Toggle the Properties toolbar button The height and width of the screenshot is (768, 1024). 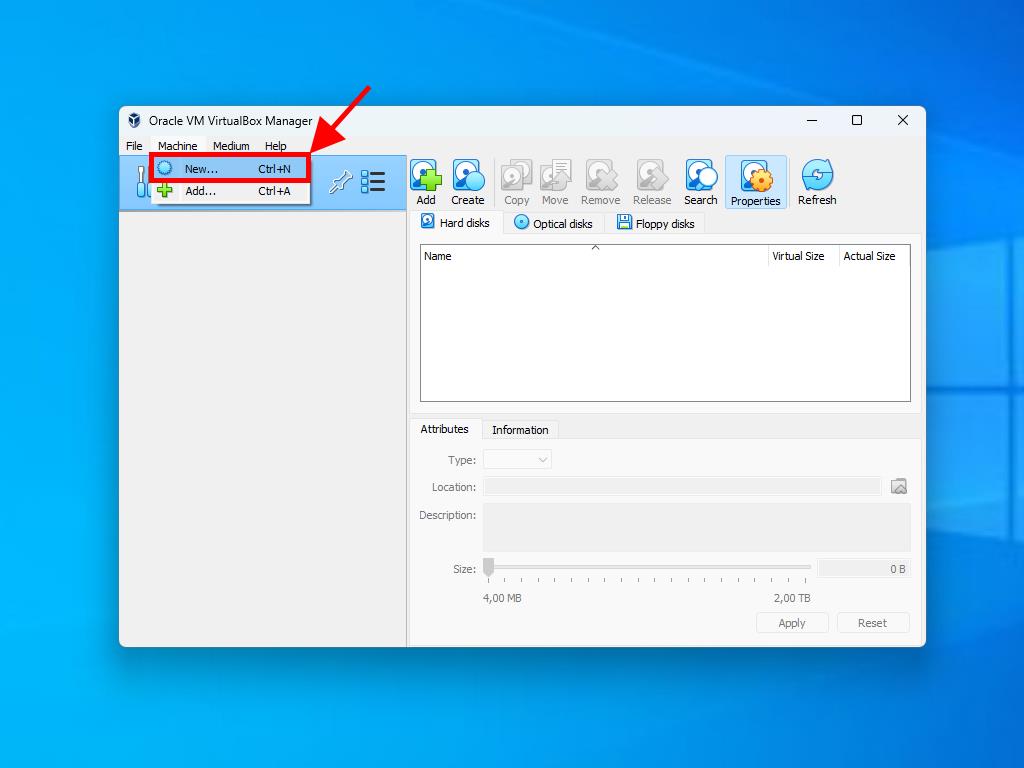755,183
